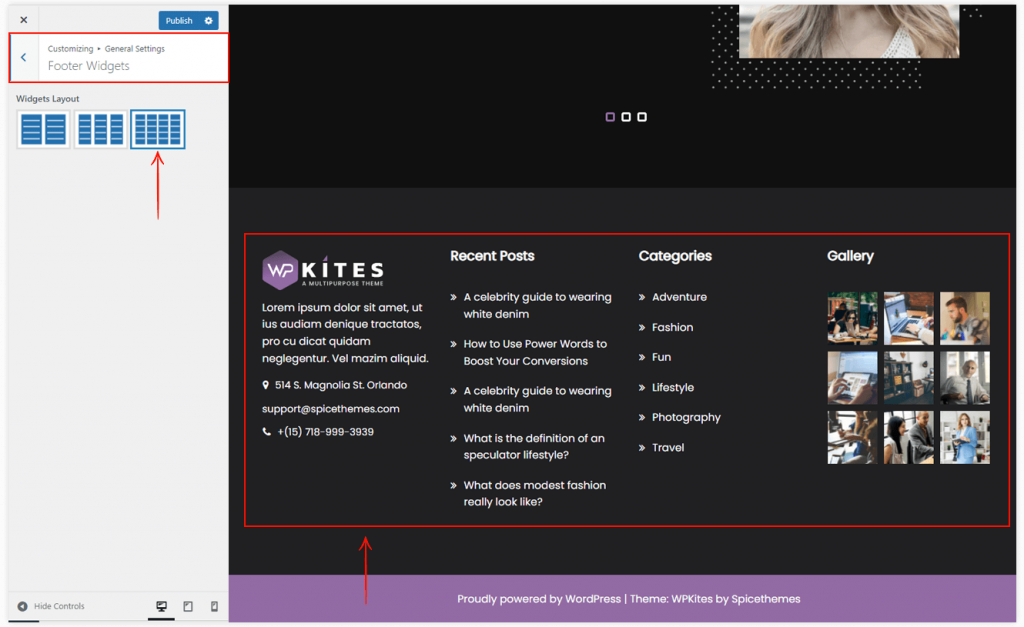Image resolution: width=1024 pixels, height=627 pixels.
Task: Click the phone icon beside the number
Action: tap(266, 432)
